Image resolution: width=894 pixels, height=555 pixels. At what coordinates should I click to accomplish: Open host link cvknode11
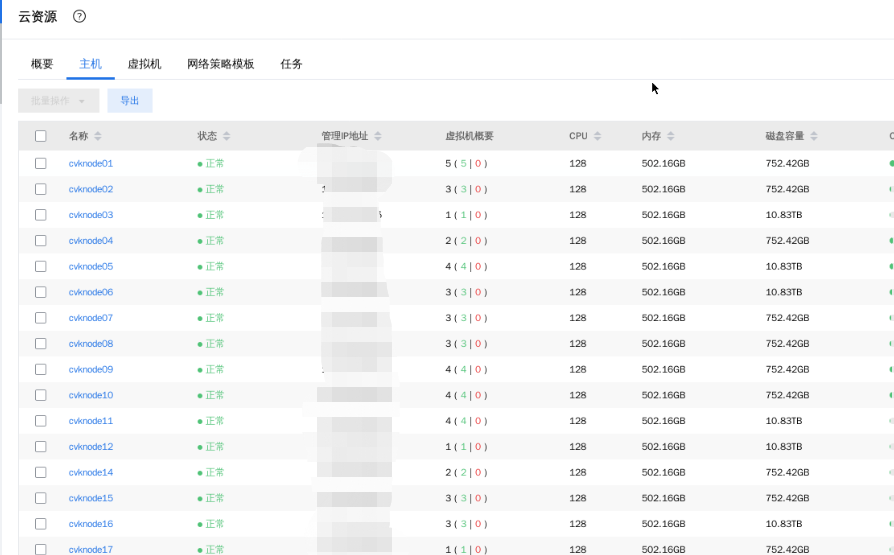coord(91,420)
